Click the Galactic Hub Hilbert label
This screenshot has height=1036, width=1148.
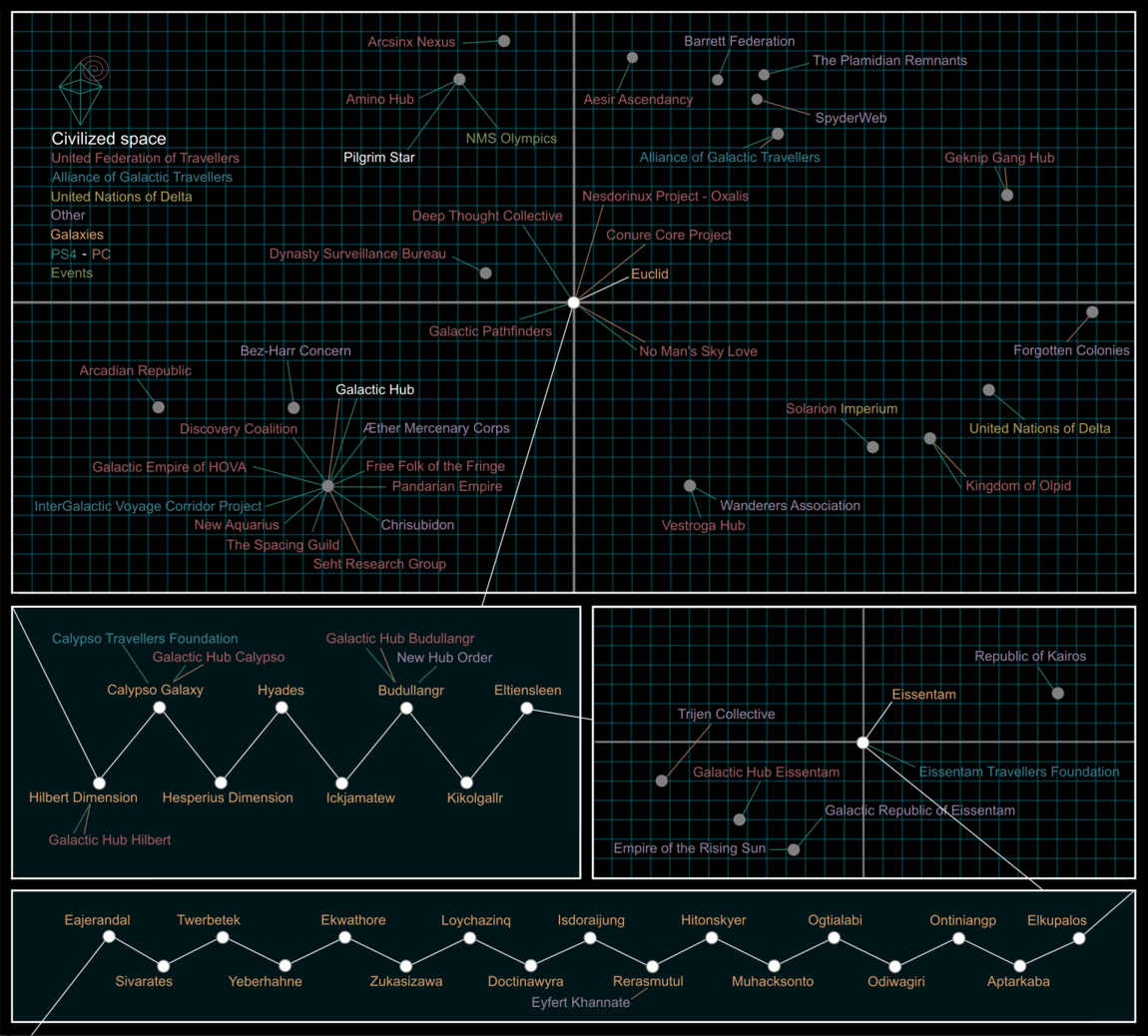[x=110, y=839]
